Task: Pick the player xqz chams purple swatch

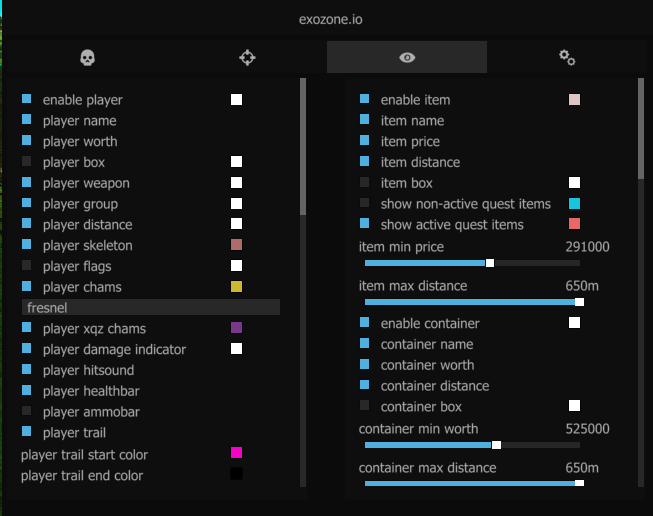Action: 237,328
